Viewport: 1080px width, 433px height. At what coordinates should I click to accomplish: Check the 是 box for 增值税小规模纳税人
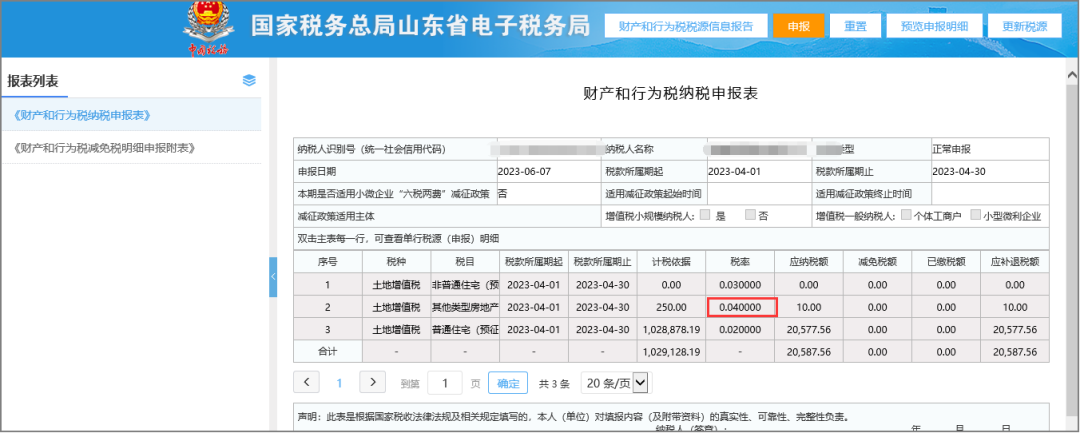(x=705, y=215)
